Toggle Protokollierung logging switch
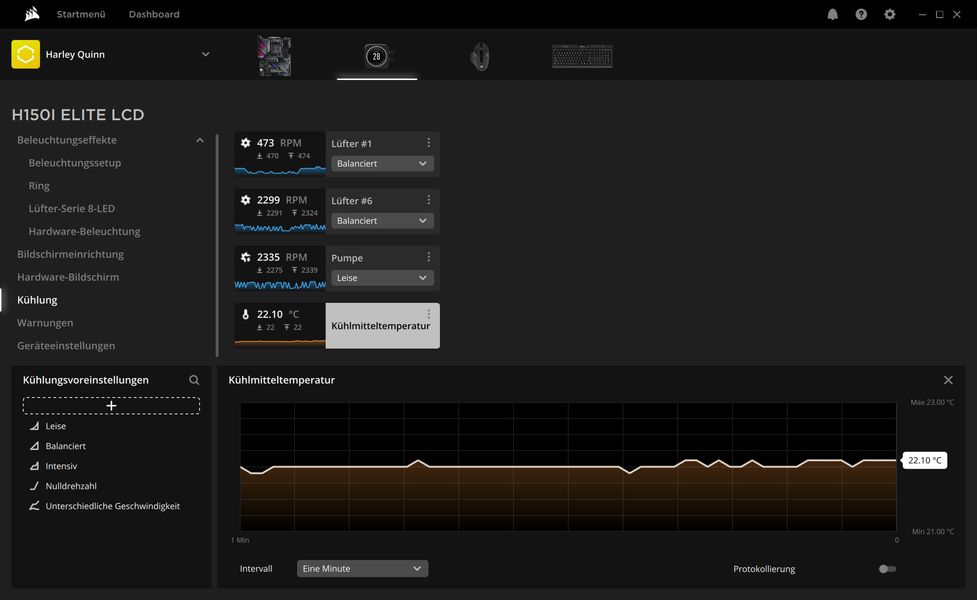Screen dimensions: 977x600 click(887, 569)
